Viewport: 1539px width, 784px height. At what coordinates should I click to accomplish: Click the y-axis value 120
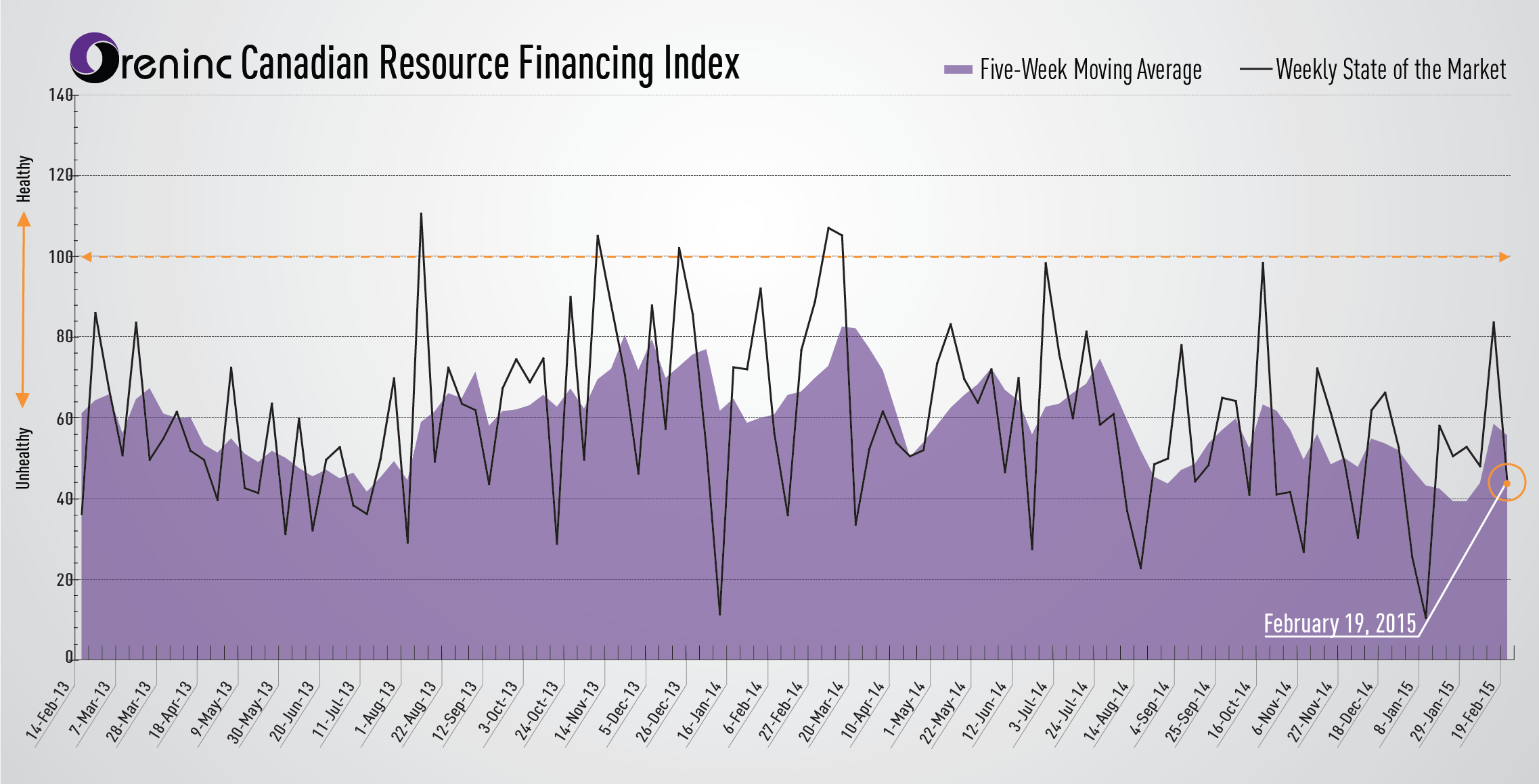coord(60,175)
